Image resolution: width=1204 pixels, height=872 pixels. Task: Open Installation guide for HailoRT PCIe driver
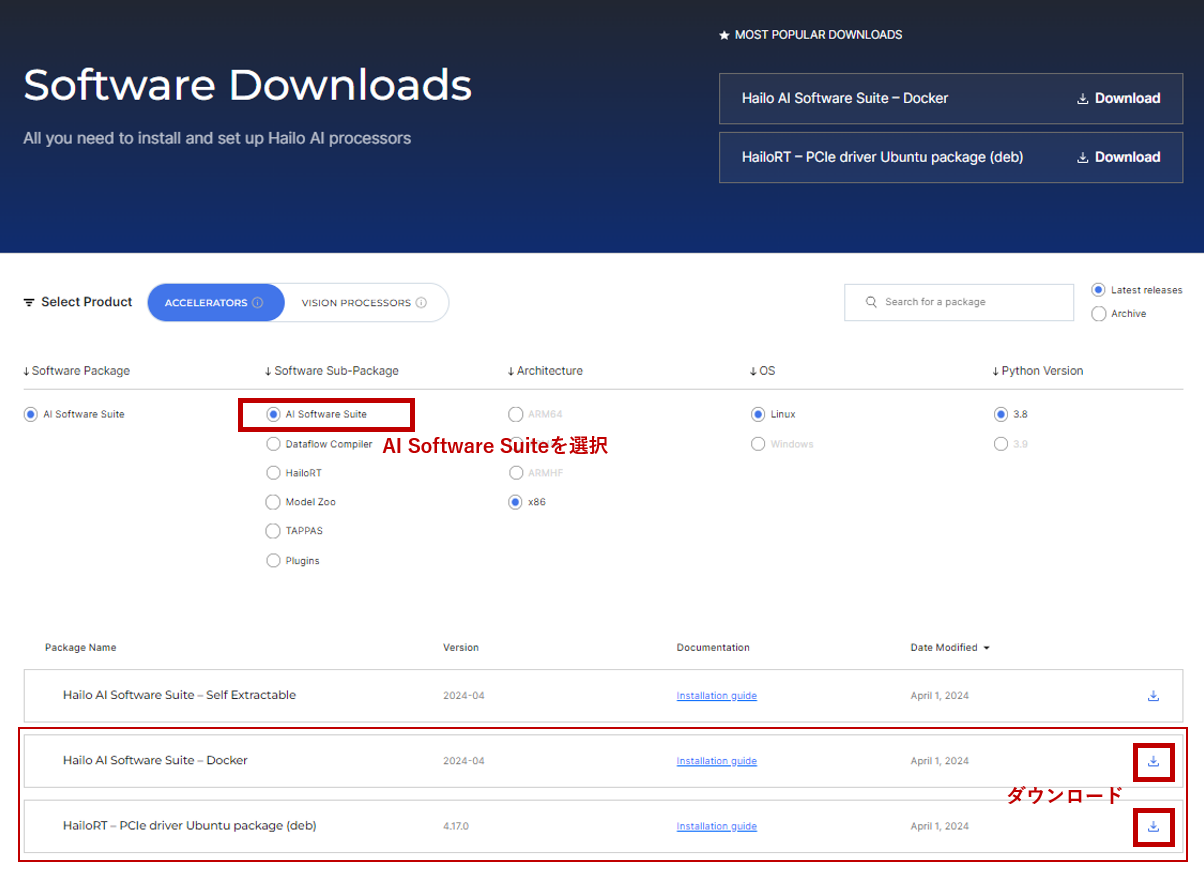[x=717, y=826]
